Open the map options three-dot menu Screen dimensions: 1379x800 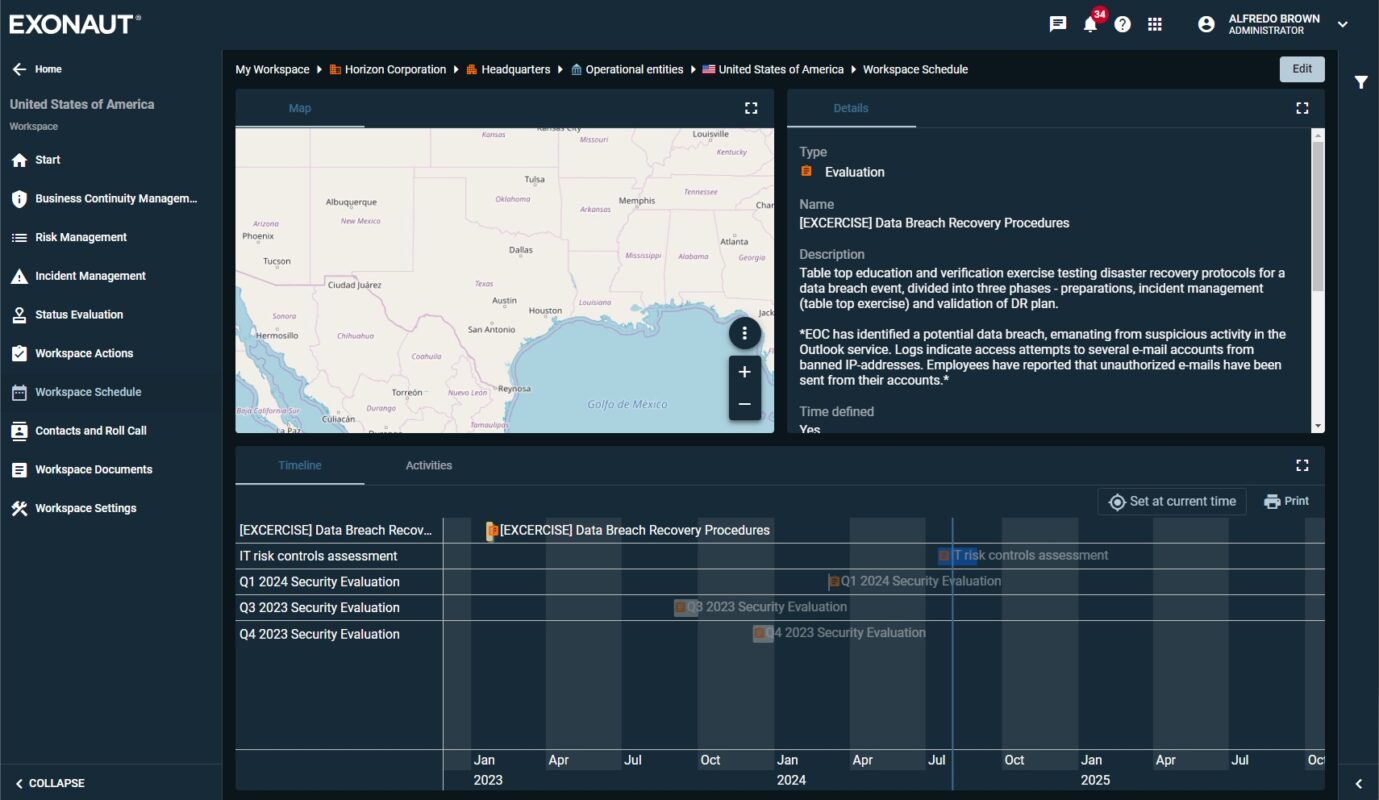(x=745, y=334)
